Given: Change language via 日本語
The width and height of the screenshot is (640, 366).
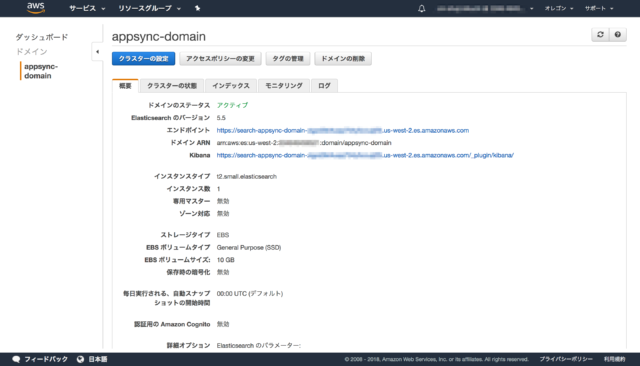Looking at the screenshot, I should 98,359.
